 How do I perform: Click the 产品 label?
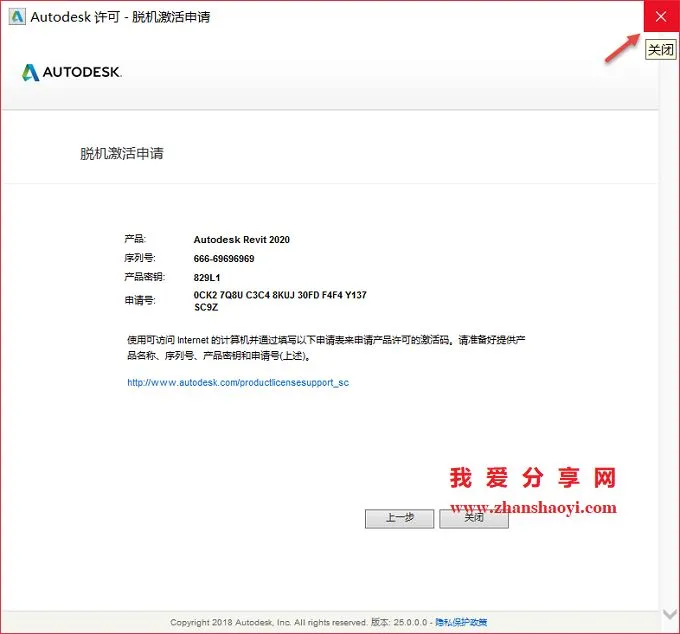(x=135, y=239)
